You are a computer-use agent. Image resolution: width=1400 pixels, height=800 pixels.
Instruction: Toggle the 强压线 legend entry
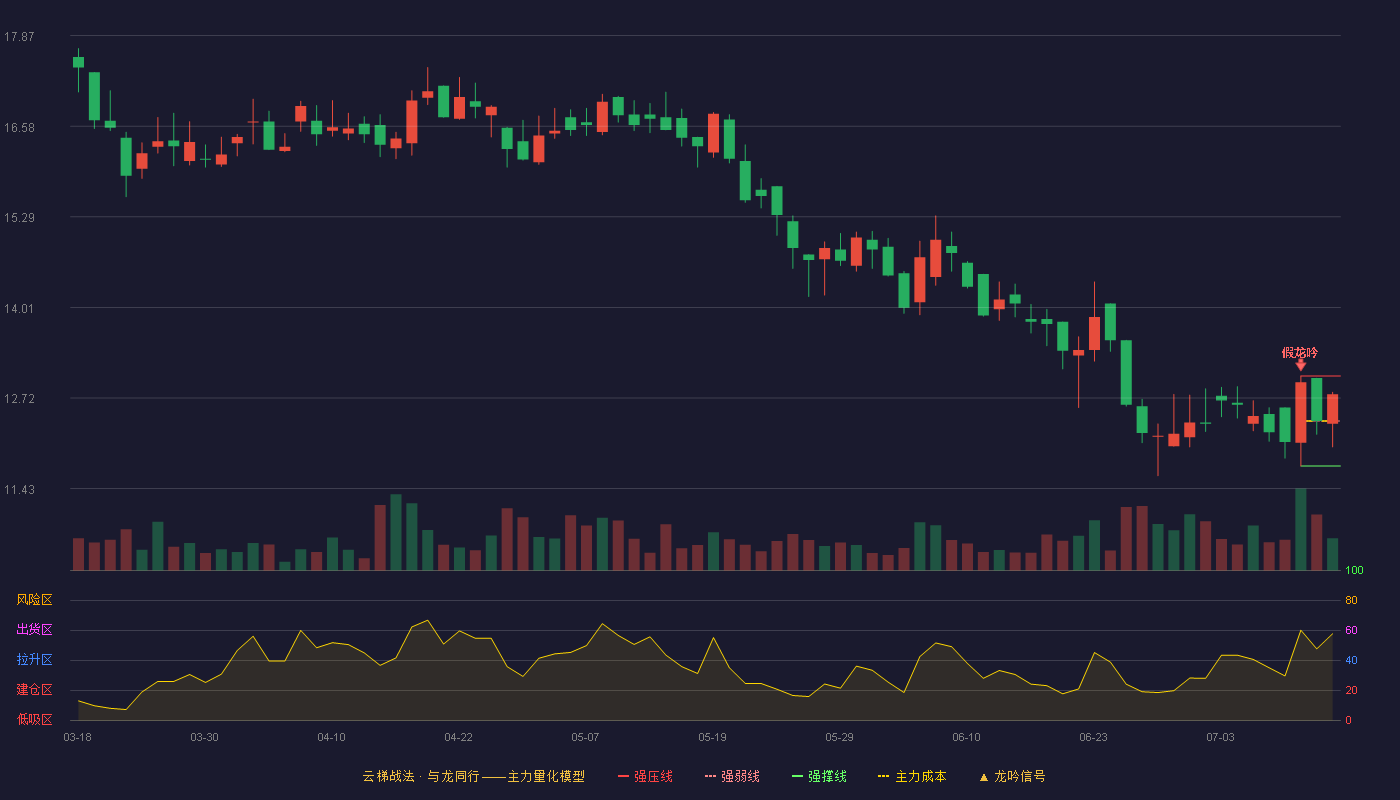pyautogui.click(x=645, y=776)
